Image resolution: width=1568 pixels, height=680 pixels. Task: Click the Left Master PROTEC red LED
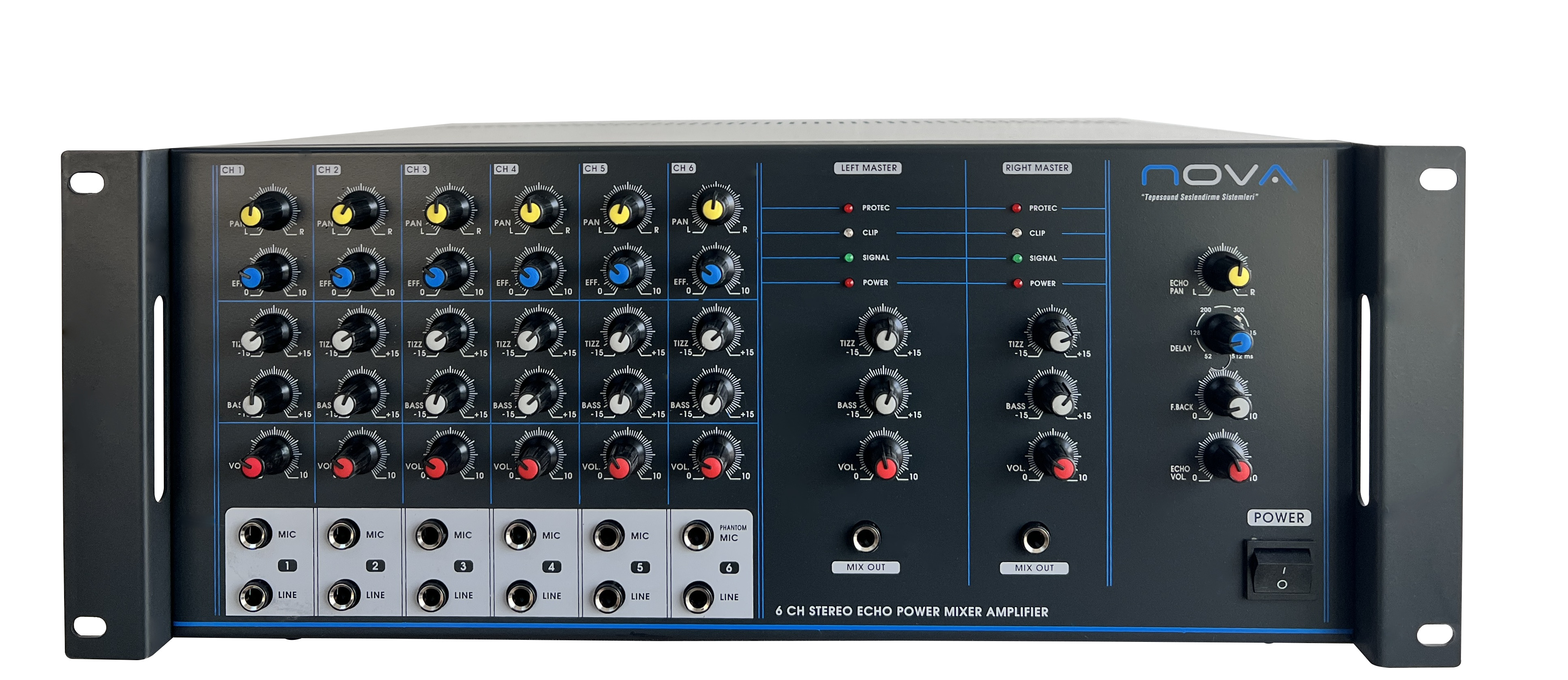849,208
